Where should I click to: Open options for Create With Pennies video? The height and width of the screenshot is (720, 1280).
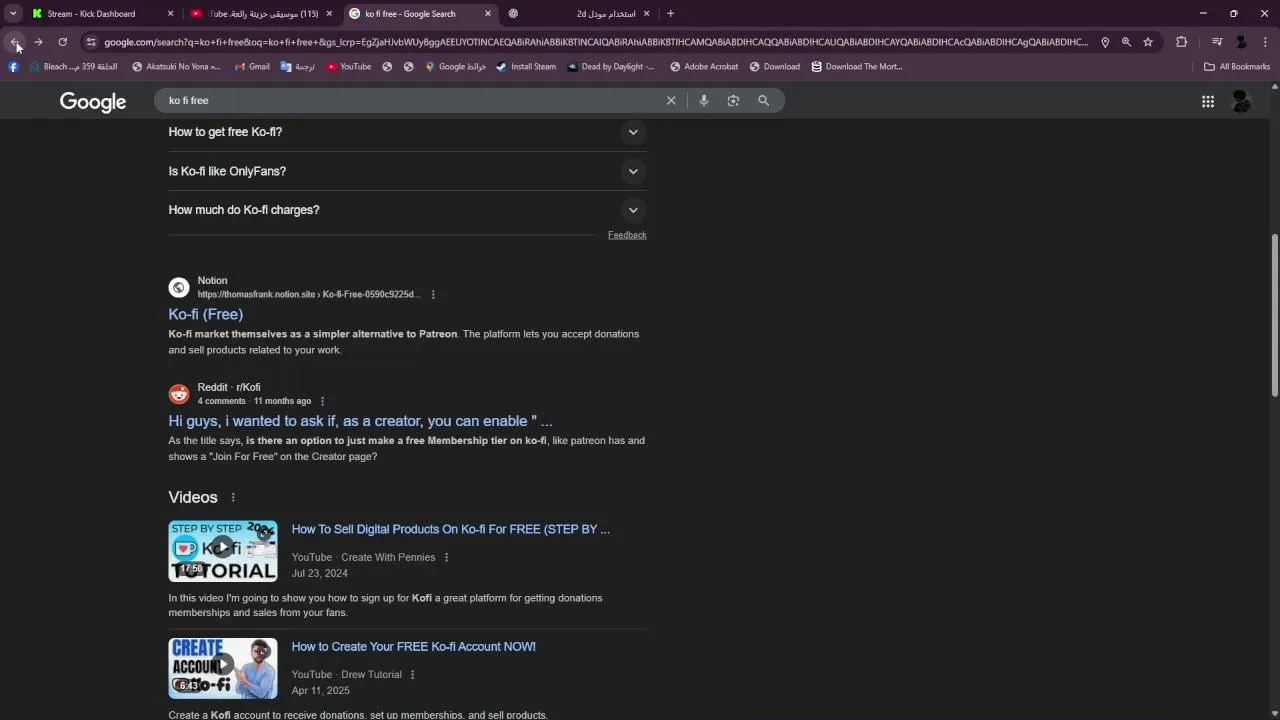tap(446, 558)
